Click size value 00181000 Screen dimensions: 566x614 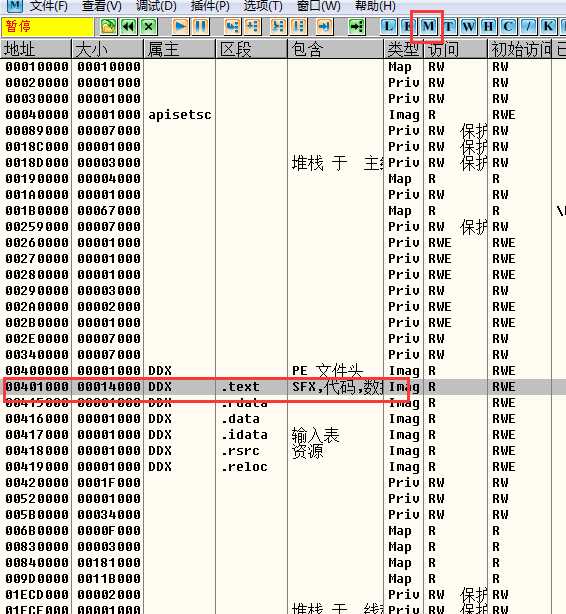109,563
